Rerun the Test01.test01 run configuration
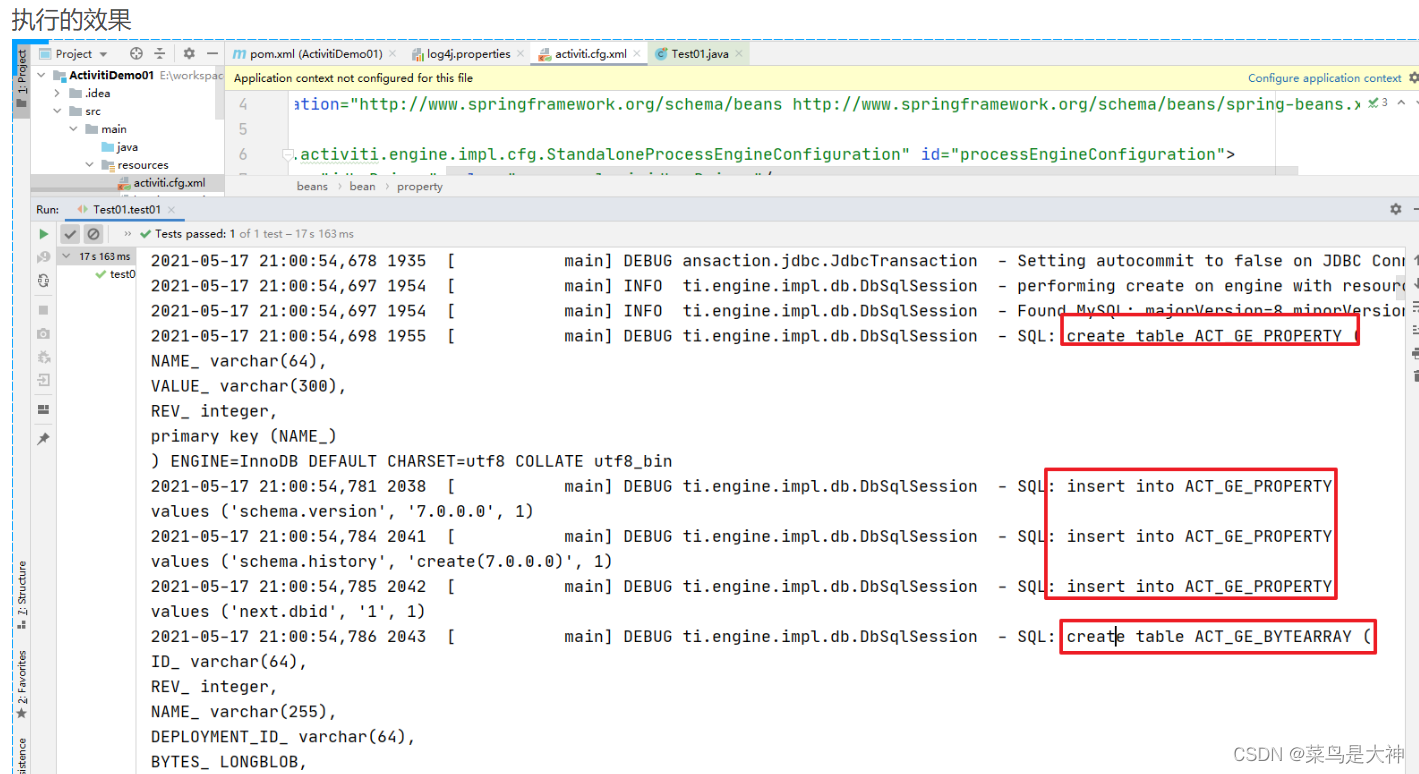Screen dimensions: 1419x774 pos(44,233)
